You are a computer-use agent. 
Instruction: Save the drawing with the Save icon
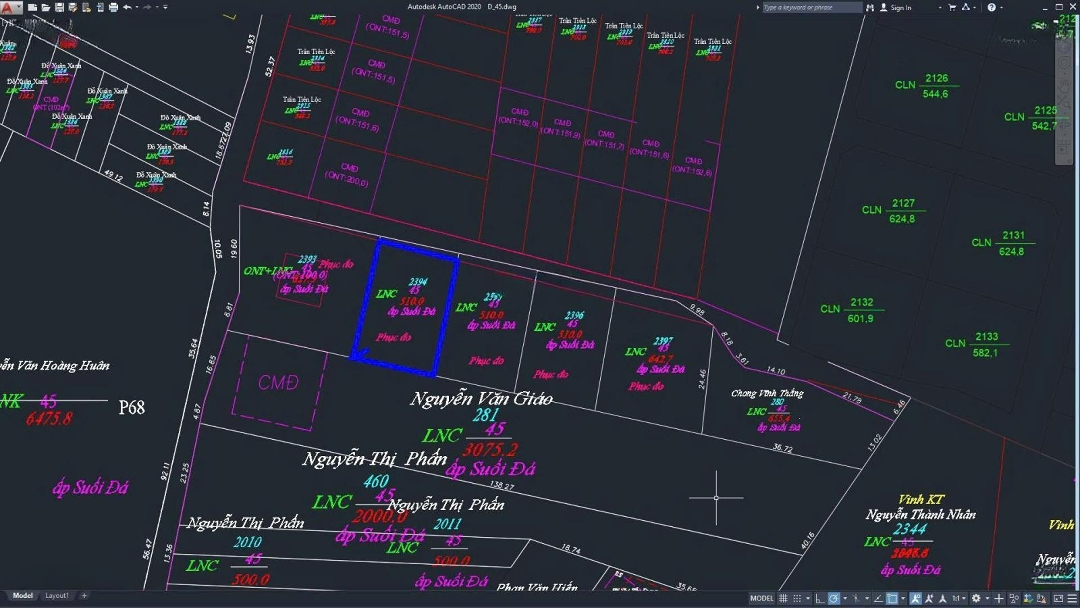click(59, 7)
